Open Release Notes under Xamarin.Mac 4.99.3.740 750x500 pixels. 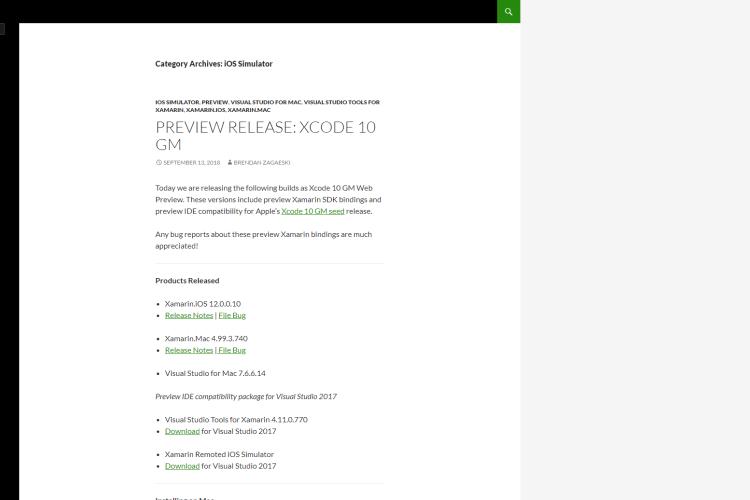point(189,350)
